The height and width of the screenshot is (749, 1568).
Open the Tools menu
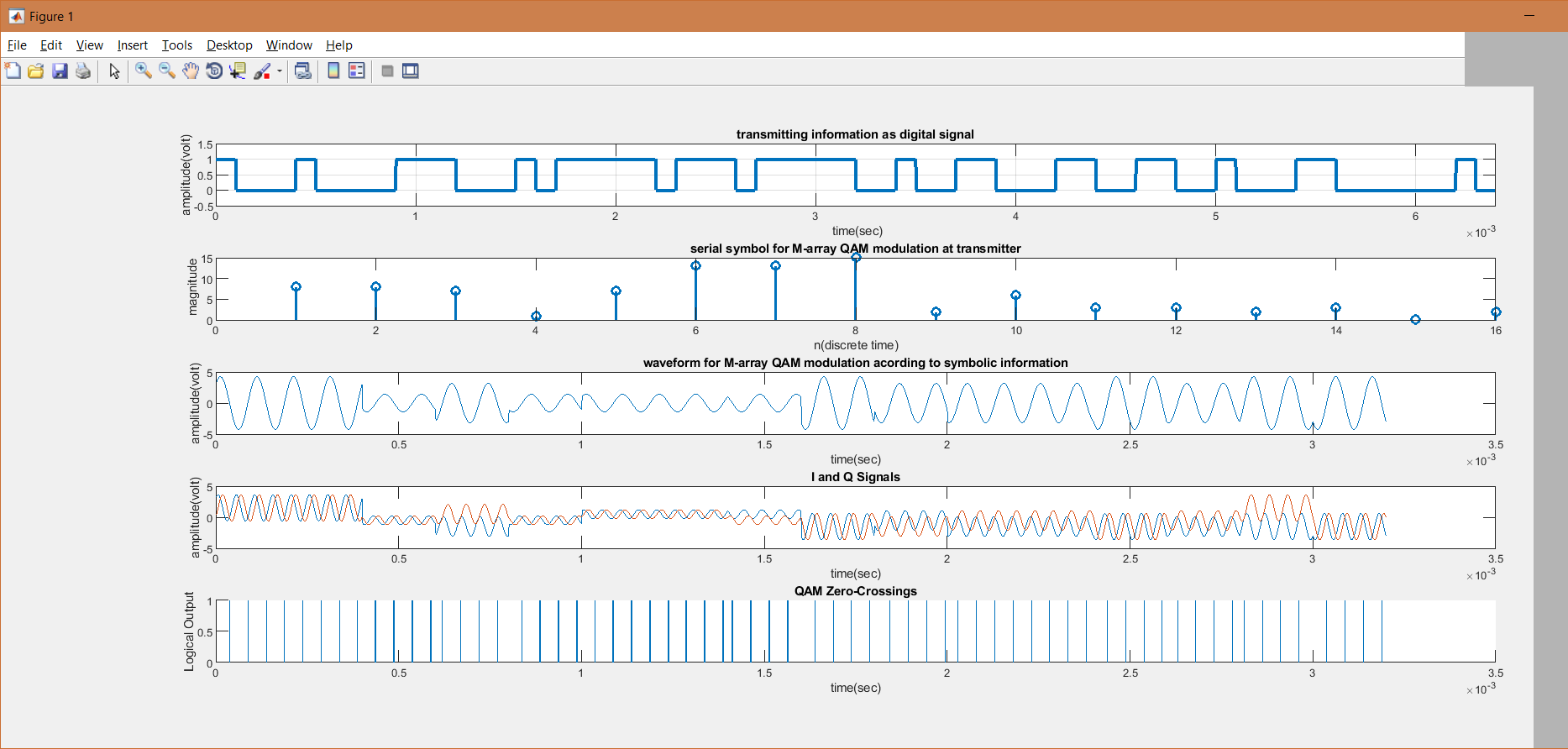177,45
